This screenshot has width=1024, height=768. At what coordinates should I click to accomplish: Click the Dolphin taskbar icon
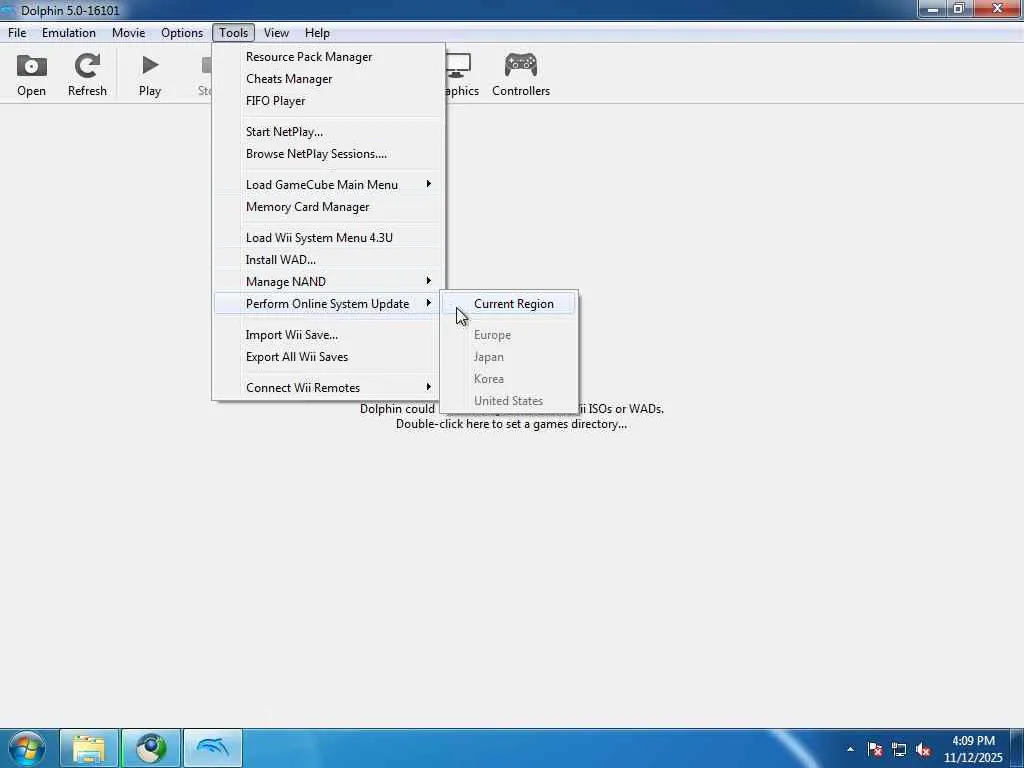(x=213, y=748)
